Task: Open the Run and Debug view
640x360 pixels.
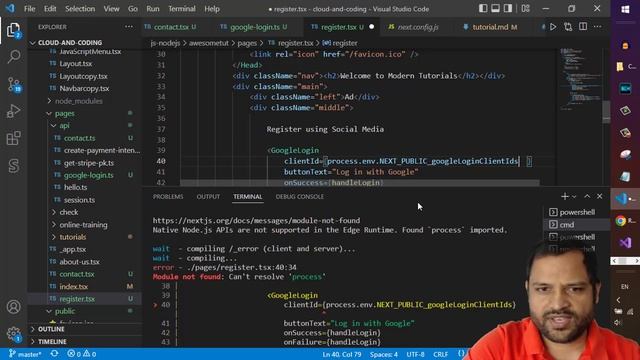Action: [13, 111]
